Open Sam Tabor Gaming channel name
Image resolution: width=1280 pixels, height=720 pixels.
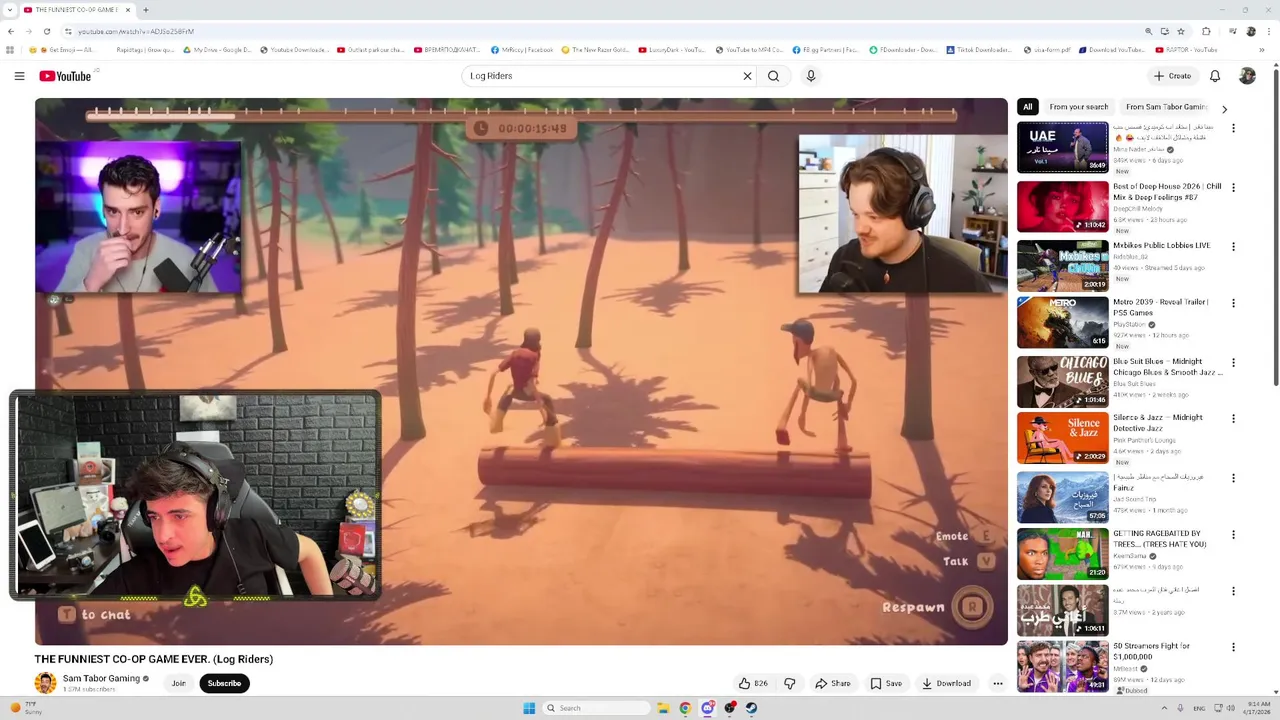coord(101,679)
